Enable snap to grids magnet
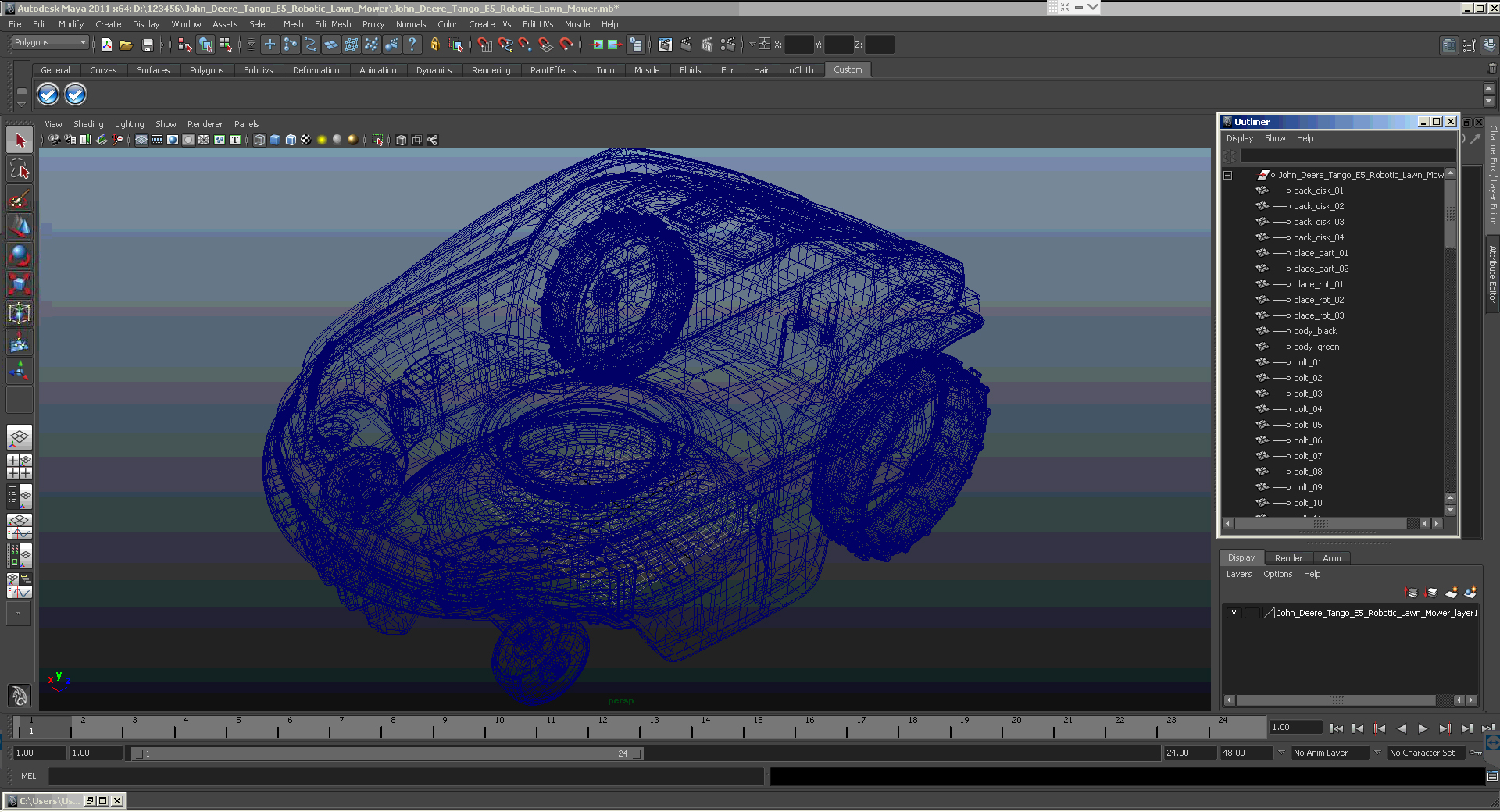Image resolution: width=1500 pixels, height=812 pixels. click(x=484, y=45)
